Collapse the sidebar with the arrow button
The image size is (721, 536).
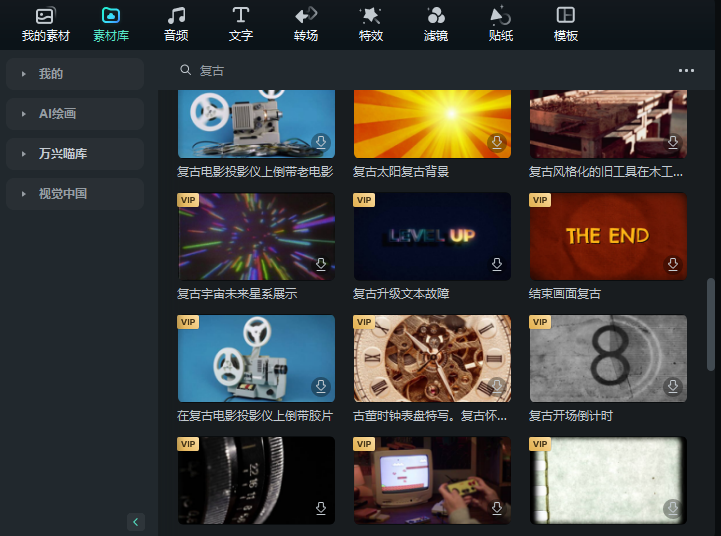coord(136,522)
